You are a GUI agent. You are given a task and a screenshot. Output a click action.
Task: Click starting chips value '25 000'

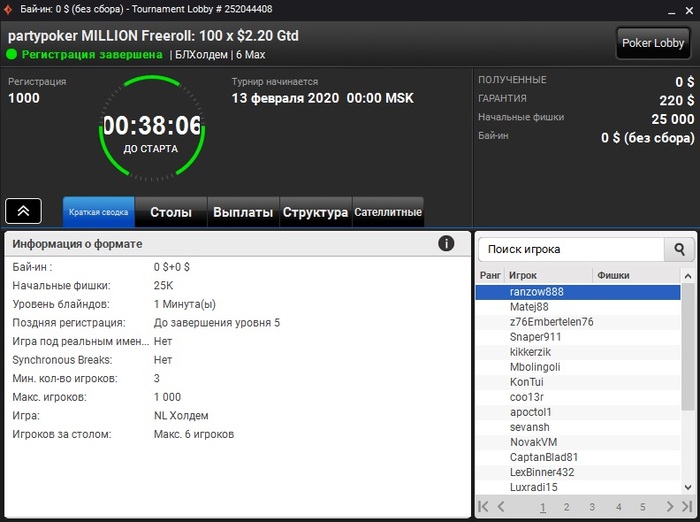coord(673,119)
